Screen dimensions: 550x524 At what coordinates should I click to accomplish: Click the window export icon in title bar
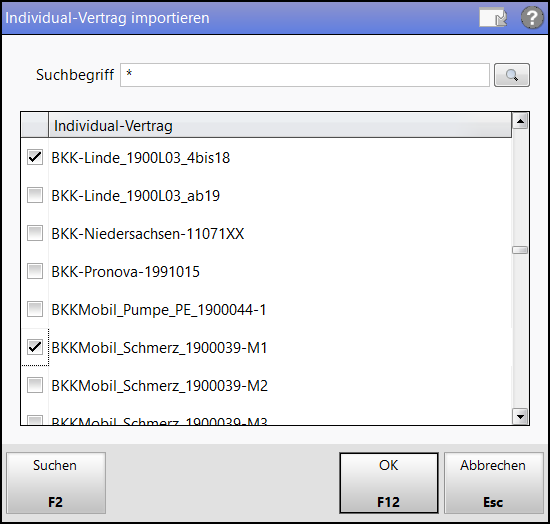(x=493, y=18)
